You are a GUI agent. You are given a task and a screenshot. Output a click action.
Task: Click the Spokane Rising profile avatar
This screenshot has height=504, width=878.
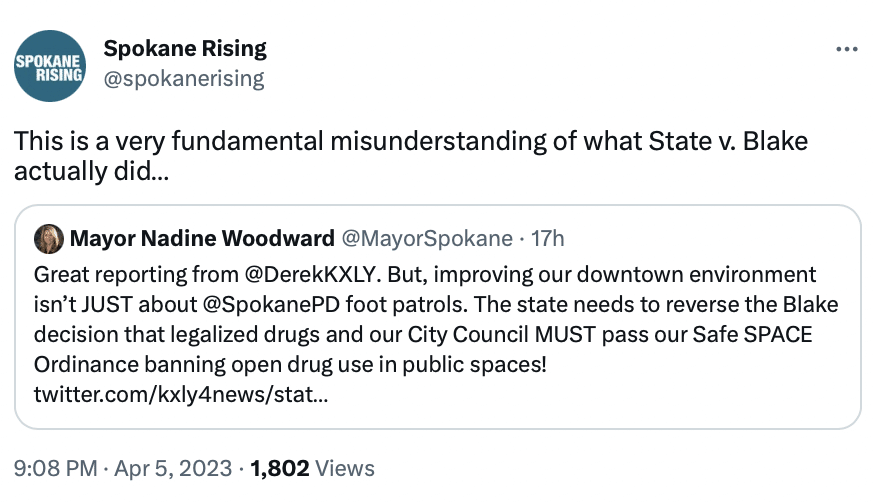[x=50, y=66]
